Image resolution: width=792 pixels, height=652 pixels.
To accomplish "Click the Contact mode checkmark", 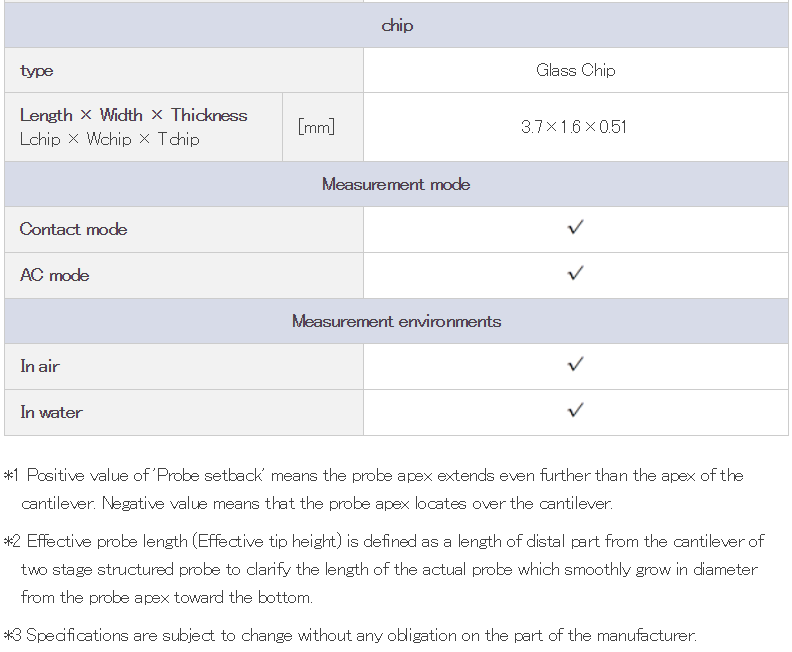I will click(x=575, y=228).
